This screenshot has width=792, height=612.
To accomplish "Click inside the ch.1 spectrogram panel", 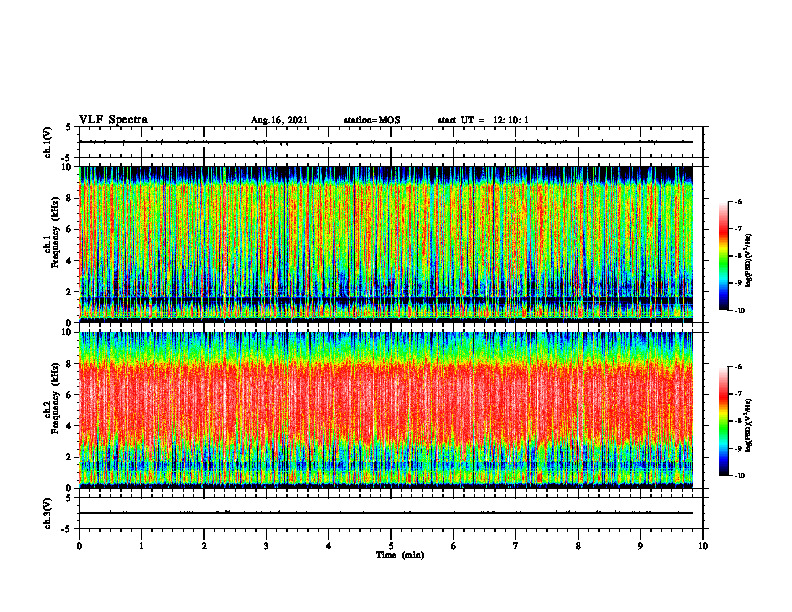I will (386, 244).
